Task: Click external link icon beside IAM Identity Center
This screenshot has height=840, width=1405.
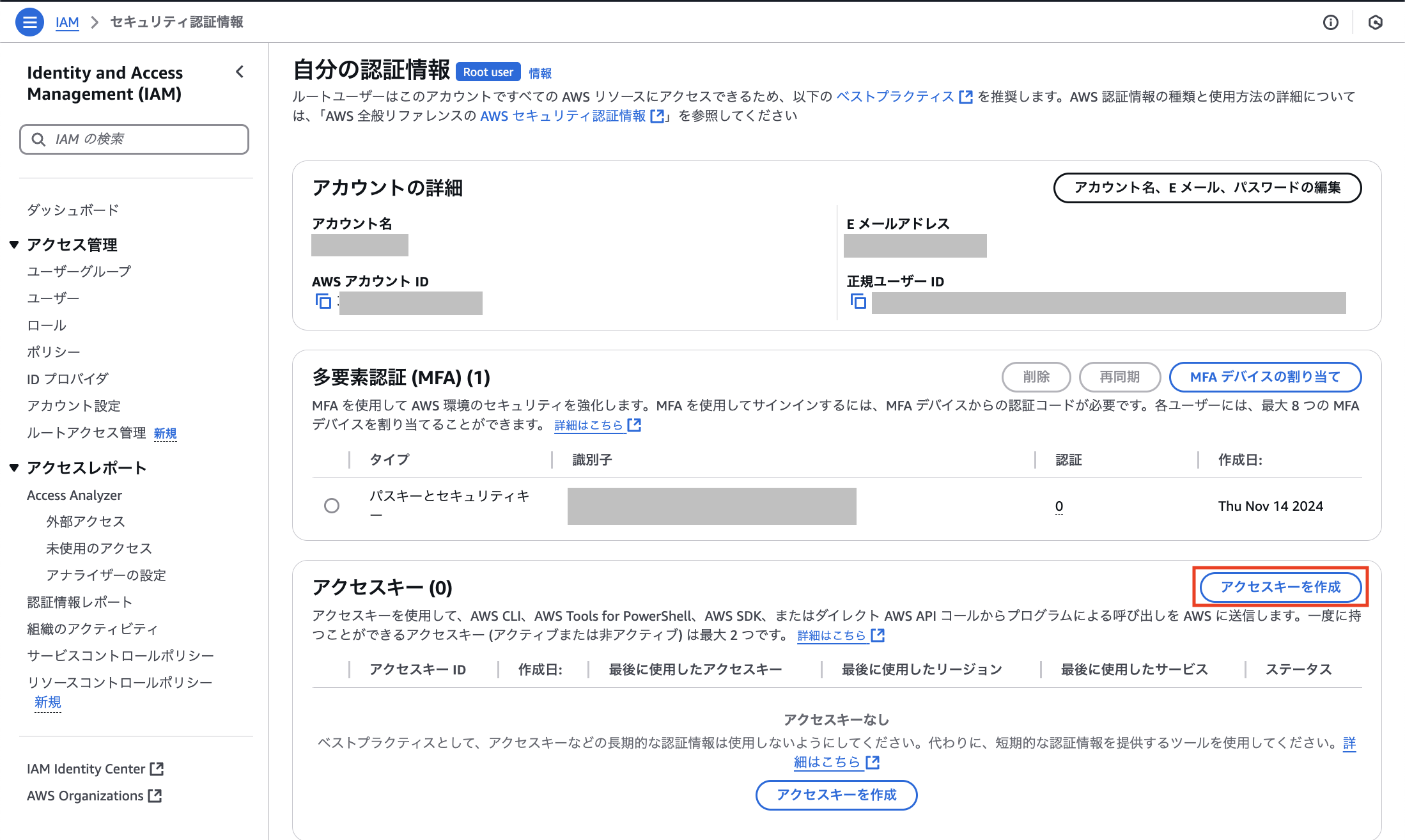Action: [x=157, y=768]
